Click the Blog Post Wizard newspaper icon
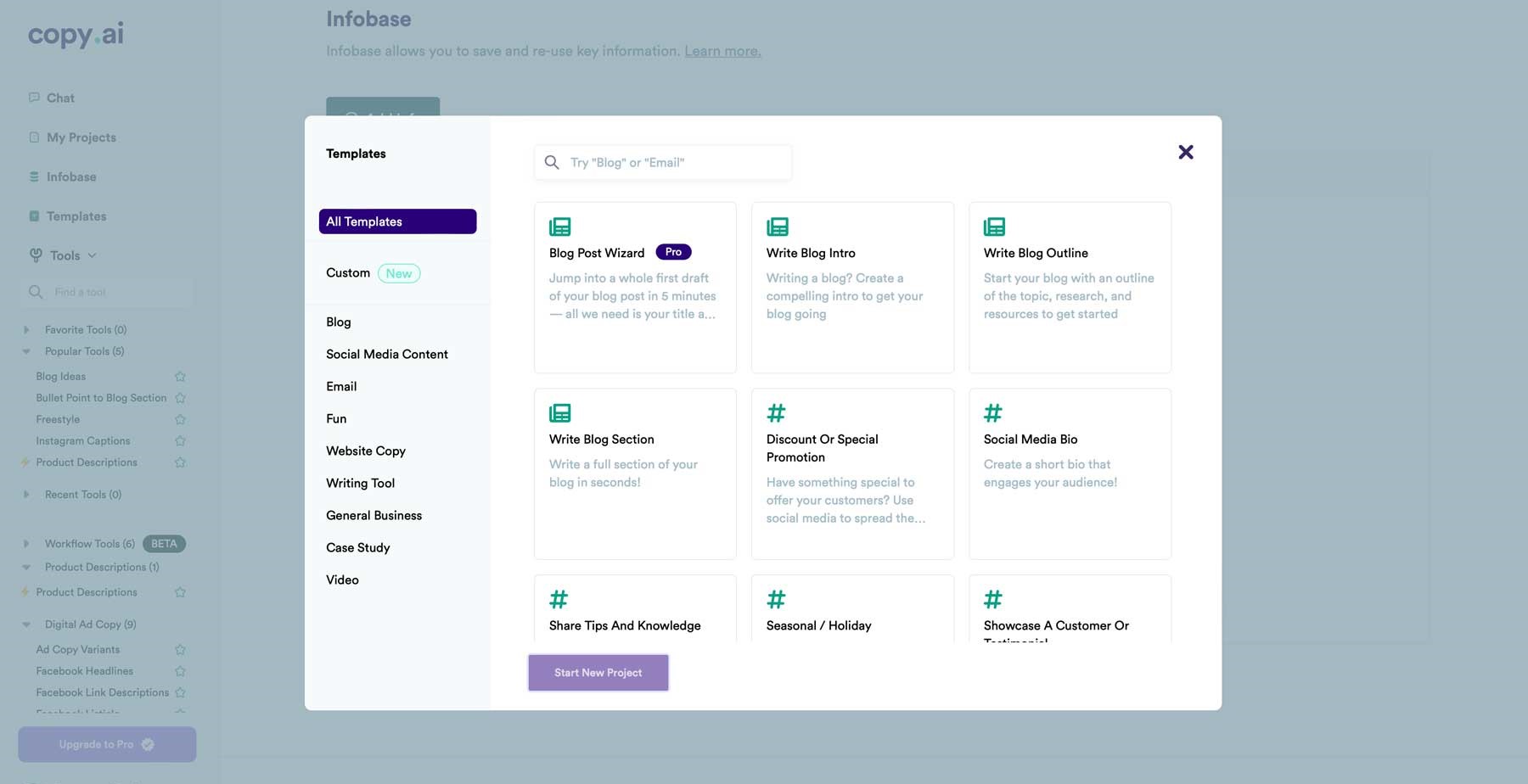This screenshot has height=784, width=1528. coord(559,227)
